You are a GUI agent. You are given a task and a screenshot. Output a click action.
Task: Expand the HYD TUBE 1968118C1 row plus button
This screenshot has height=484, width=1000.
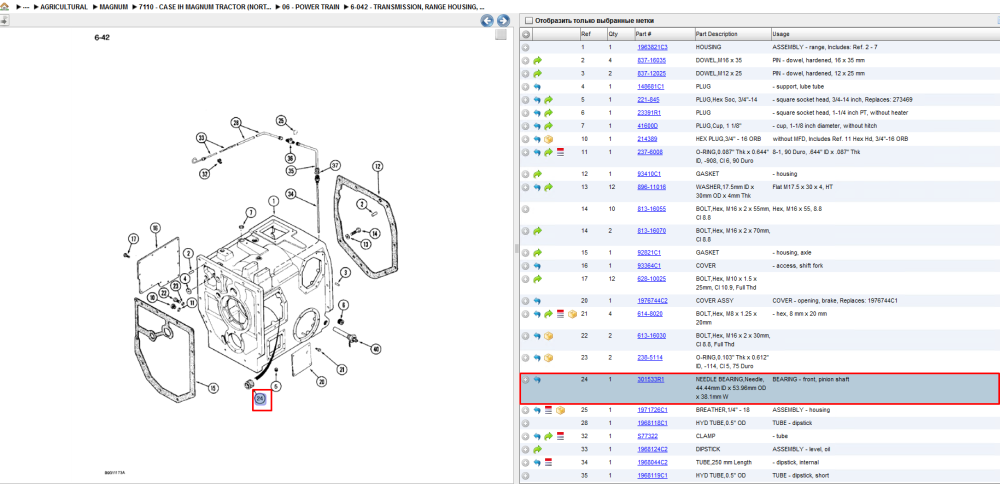[526, 423]
